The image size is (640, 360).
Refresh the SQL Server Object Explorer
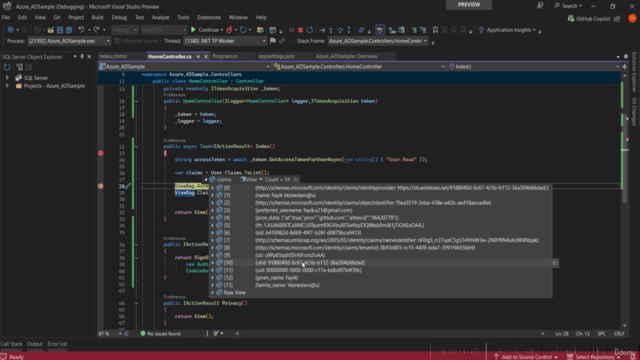pyautogui.click(x=7, y=67)
